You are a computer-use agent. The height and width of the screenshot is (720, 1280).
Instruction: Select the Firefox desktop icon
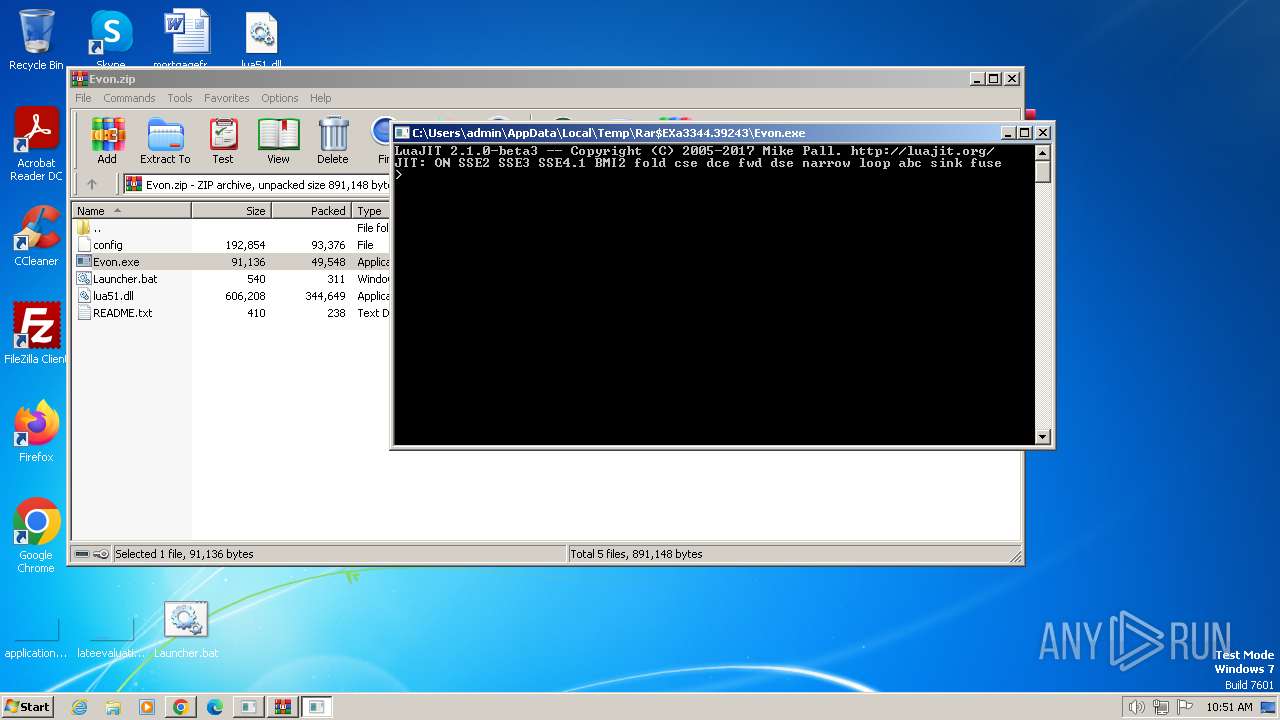(x=36, y=432)
